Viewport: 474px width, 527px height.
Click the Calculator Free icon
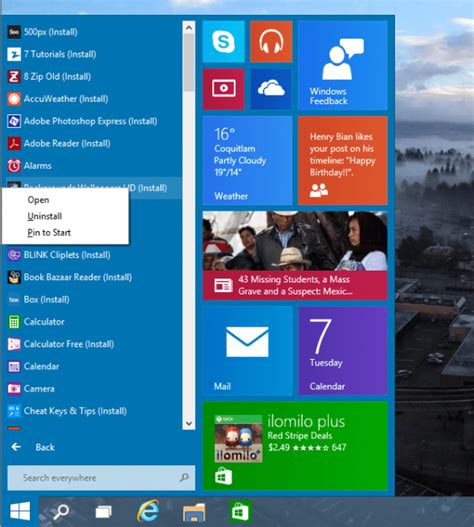pyautogui.click(x=14, y=344)
